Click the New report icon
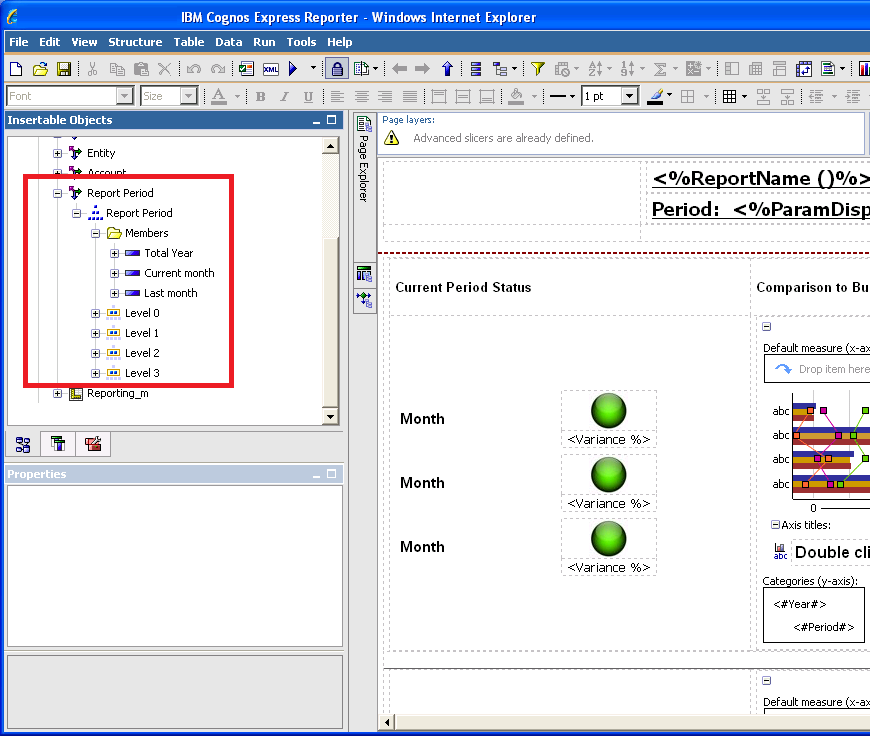The height and width of the screenshot is (736, 870). click(16, 69)
